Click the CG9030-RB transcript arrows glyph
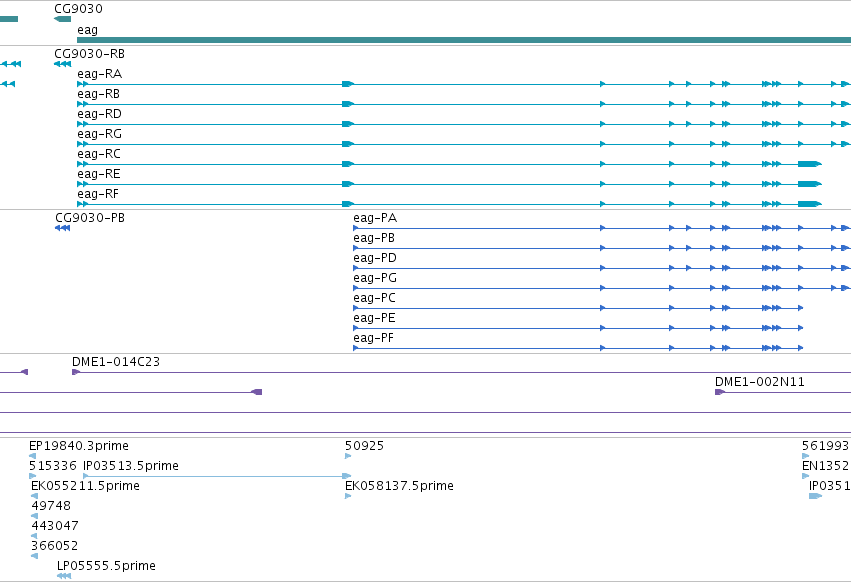This screenshot has height=582, width=851. (62, 64)
